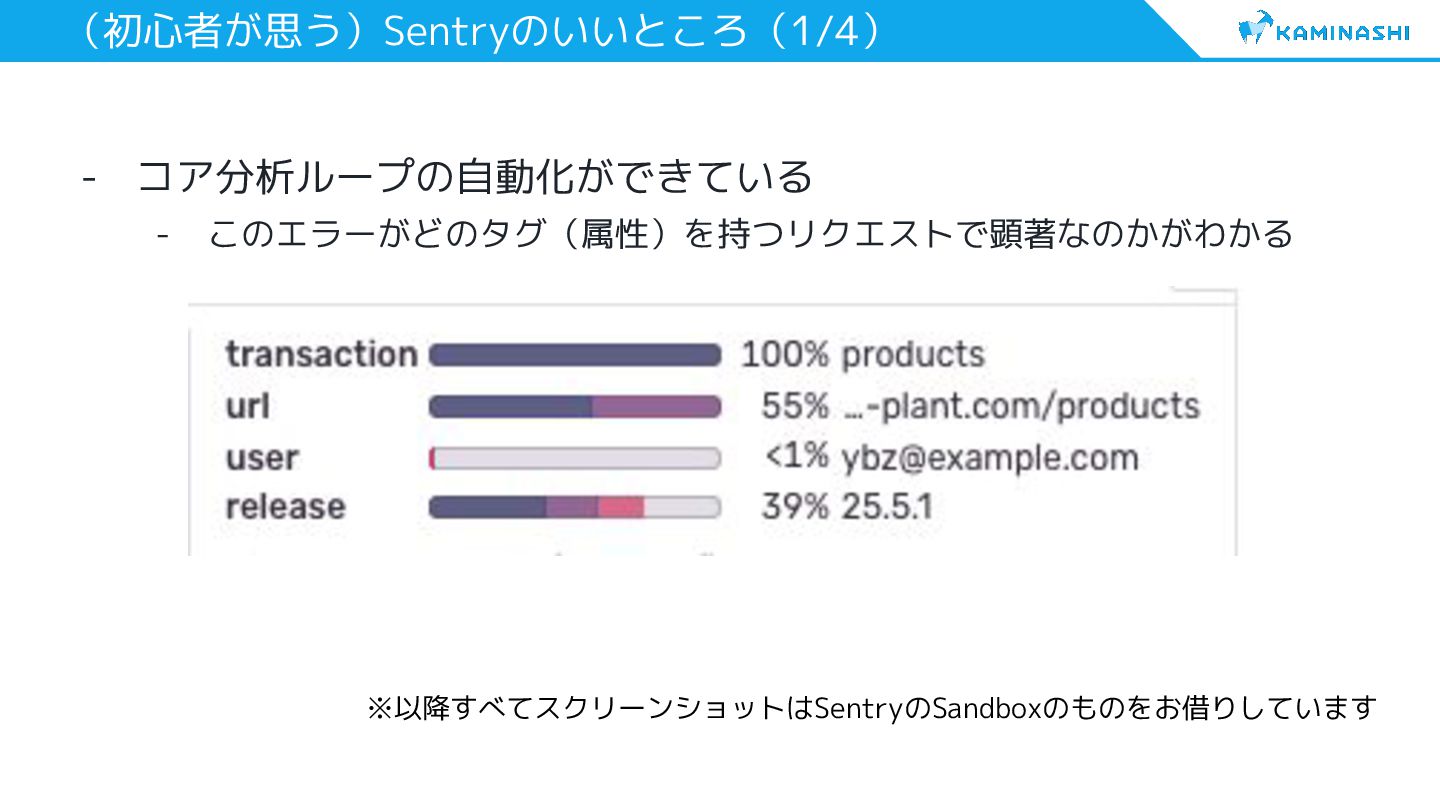
Task: Select the transaction tag label
Action: point(321,354)
